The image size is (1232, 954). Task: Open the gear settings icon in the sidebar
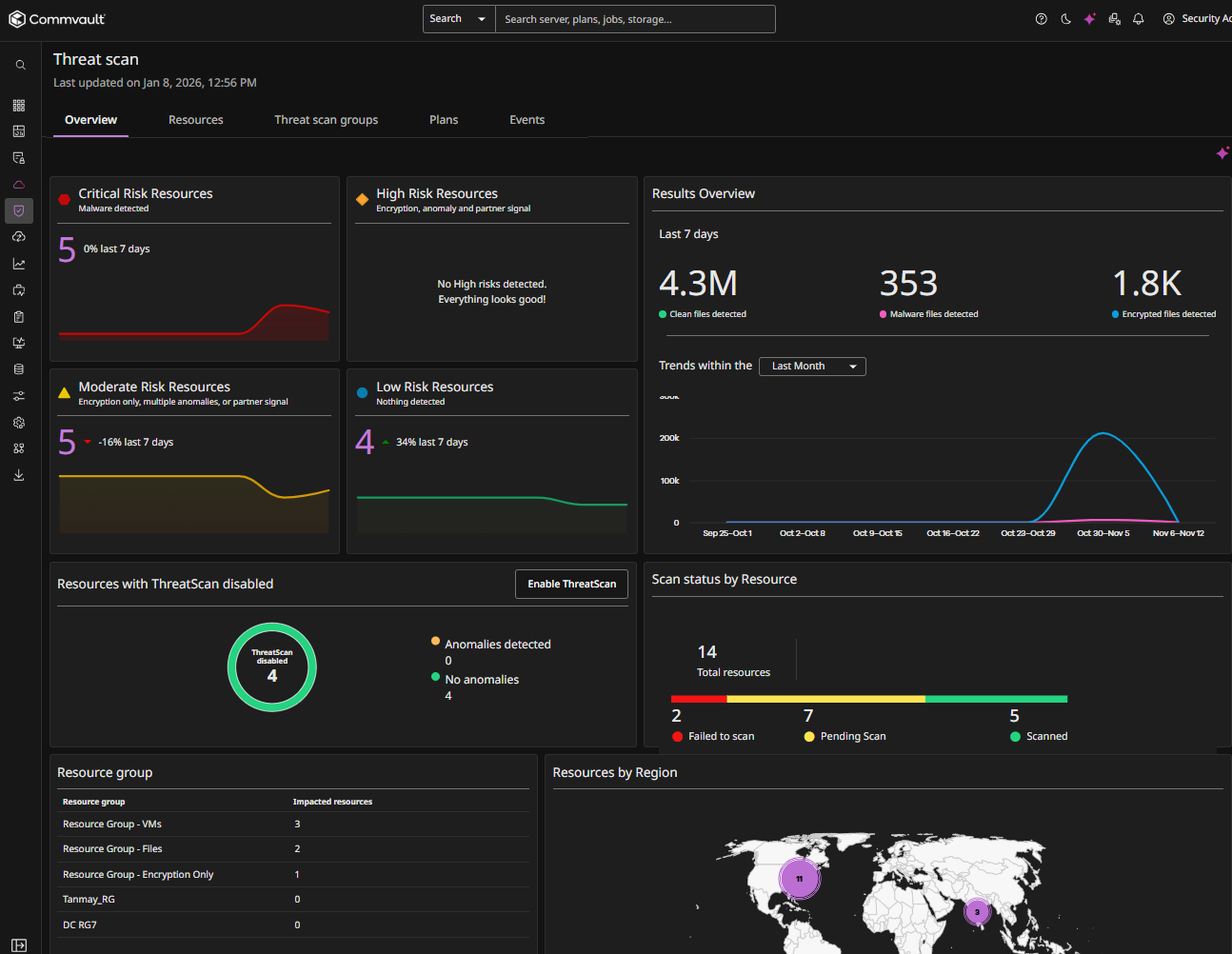19,423
